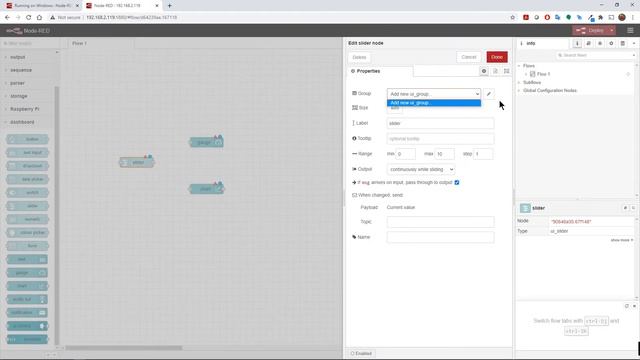
Task: Expand the Flows tree section
Action: tap(520, 66)
